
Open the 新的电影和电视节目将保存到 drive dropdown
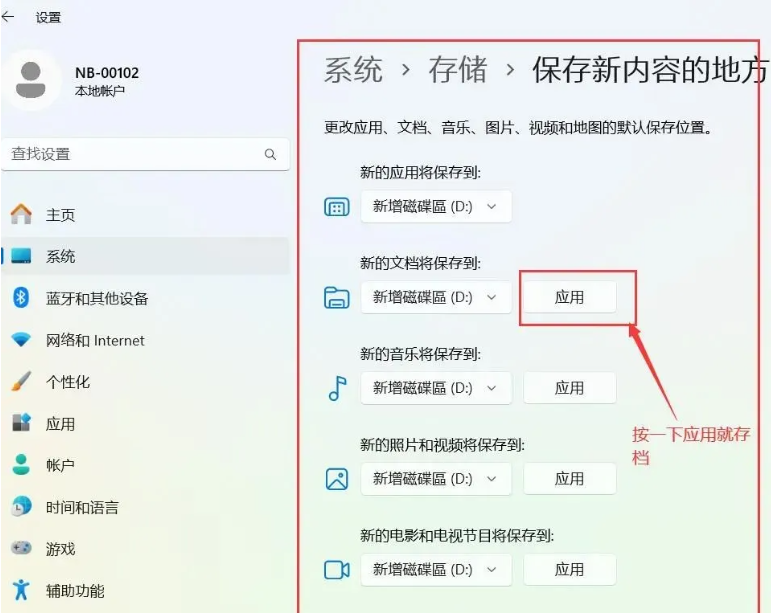click(x=436, y=570)
